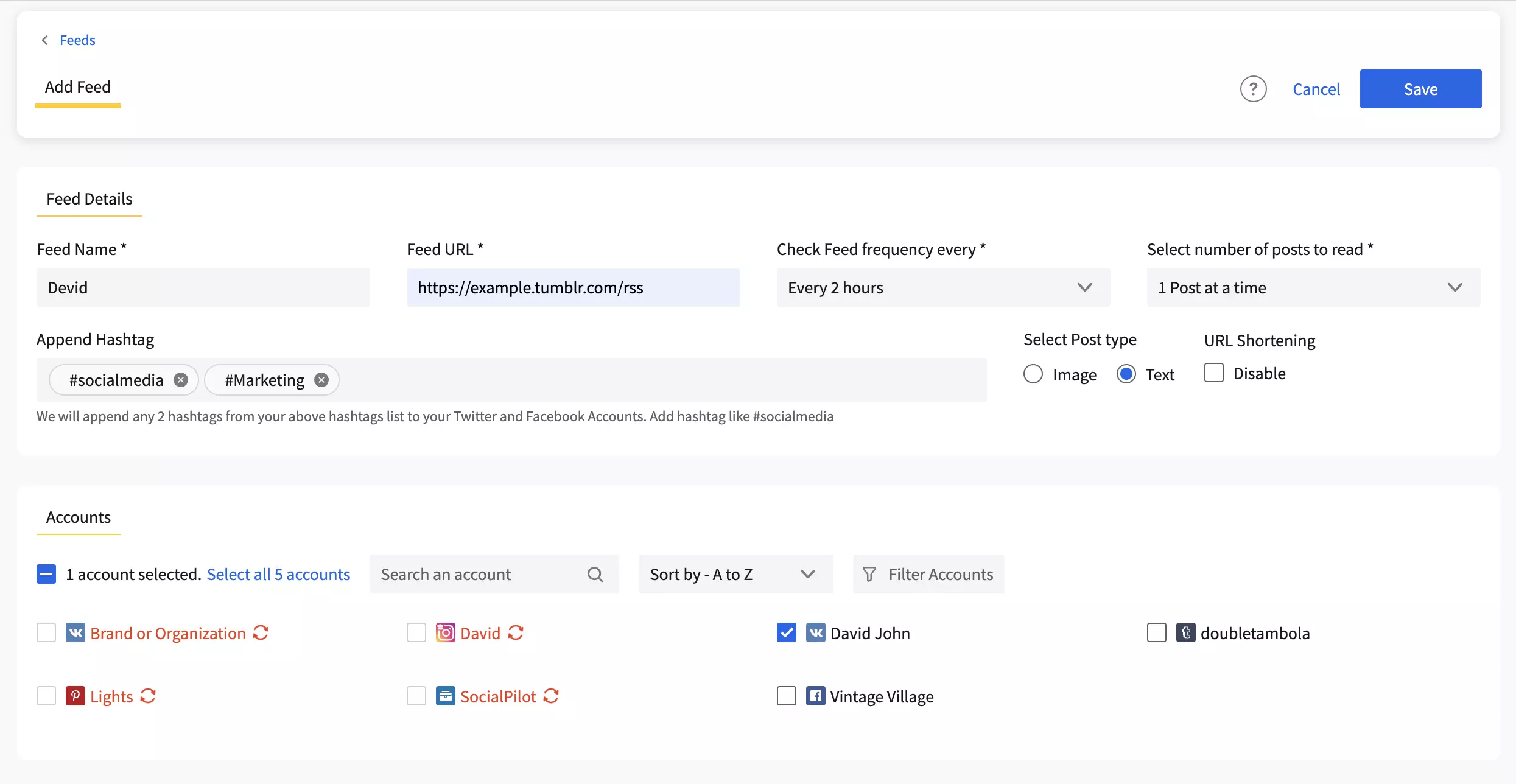Screen dimensions: 1516x784
Task: Click the refresh icon next to Lights
Action: coord(148,696)
